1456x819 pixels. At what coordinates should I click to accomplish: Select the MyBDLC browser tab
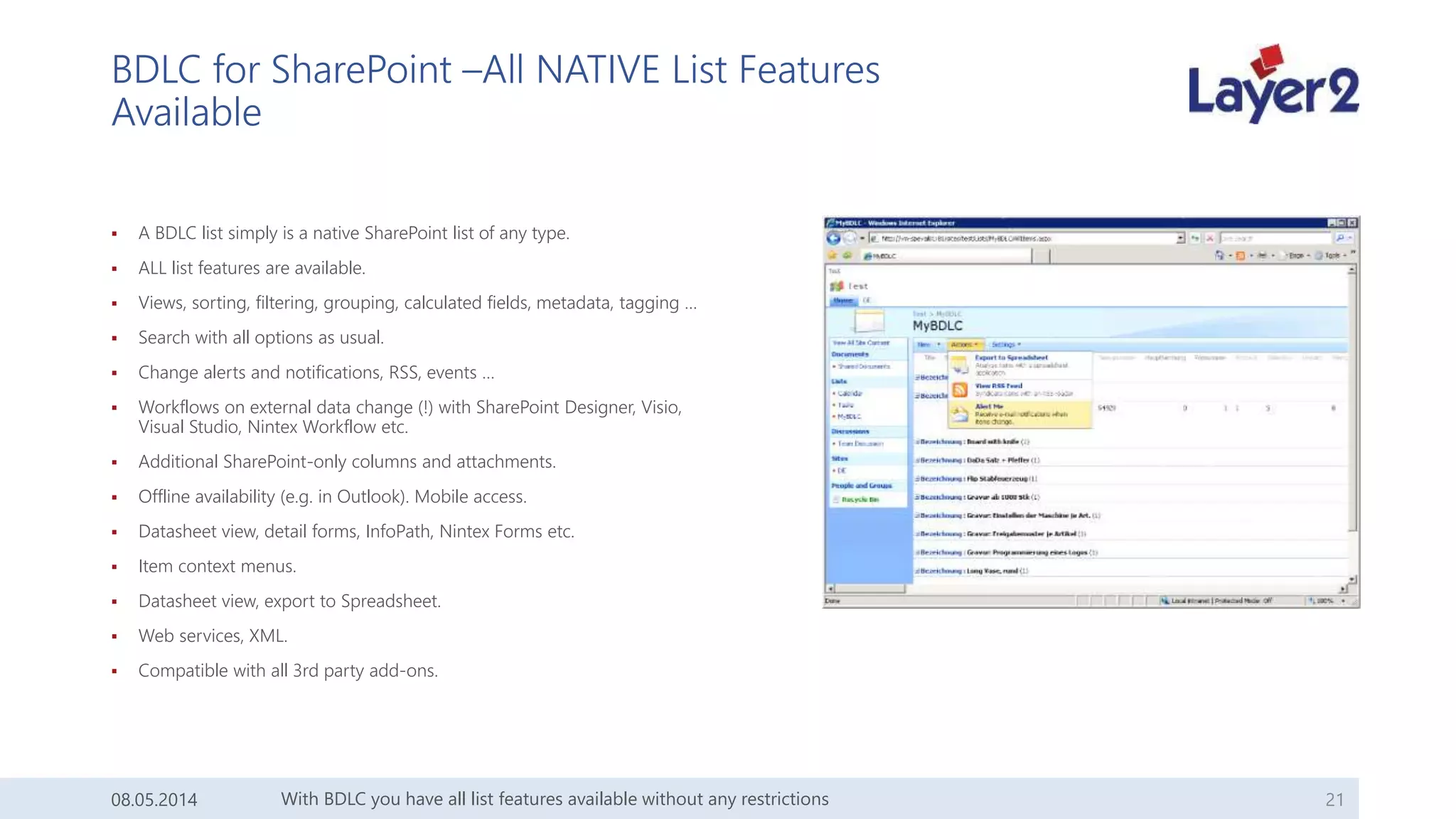(x=946, y=256)
